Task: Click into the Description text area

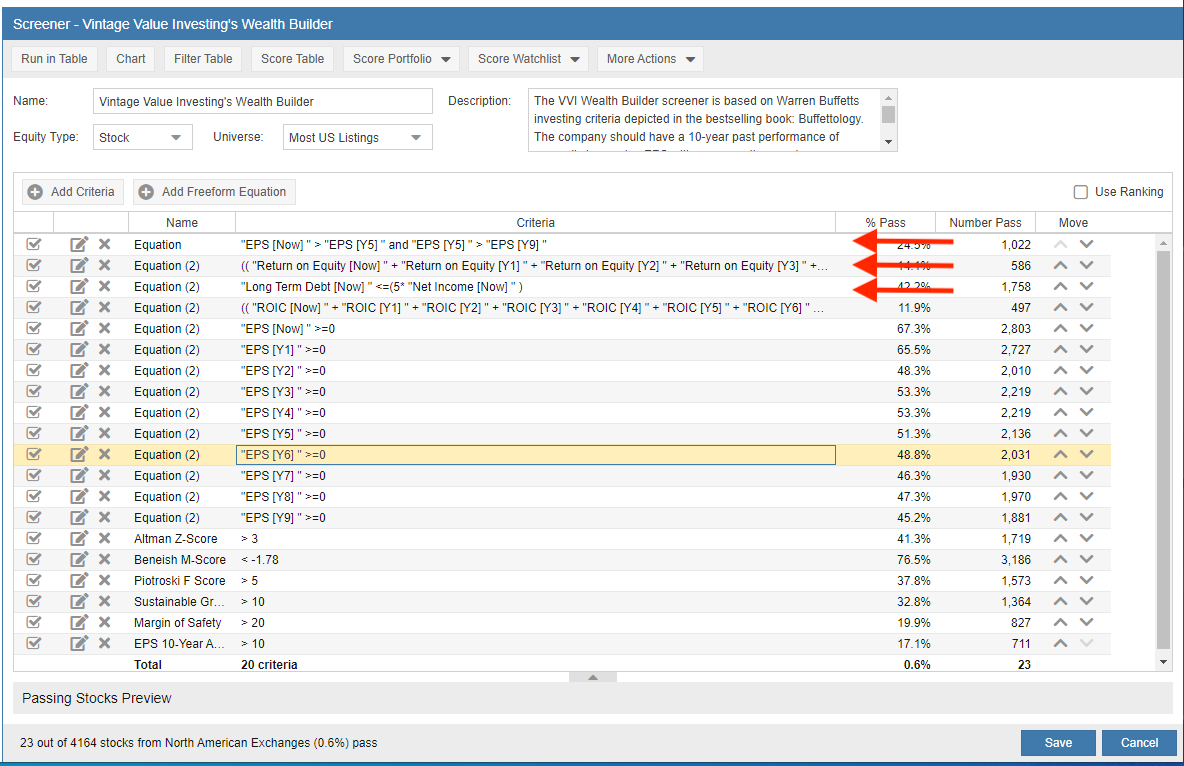Action: (705, 120)
